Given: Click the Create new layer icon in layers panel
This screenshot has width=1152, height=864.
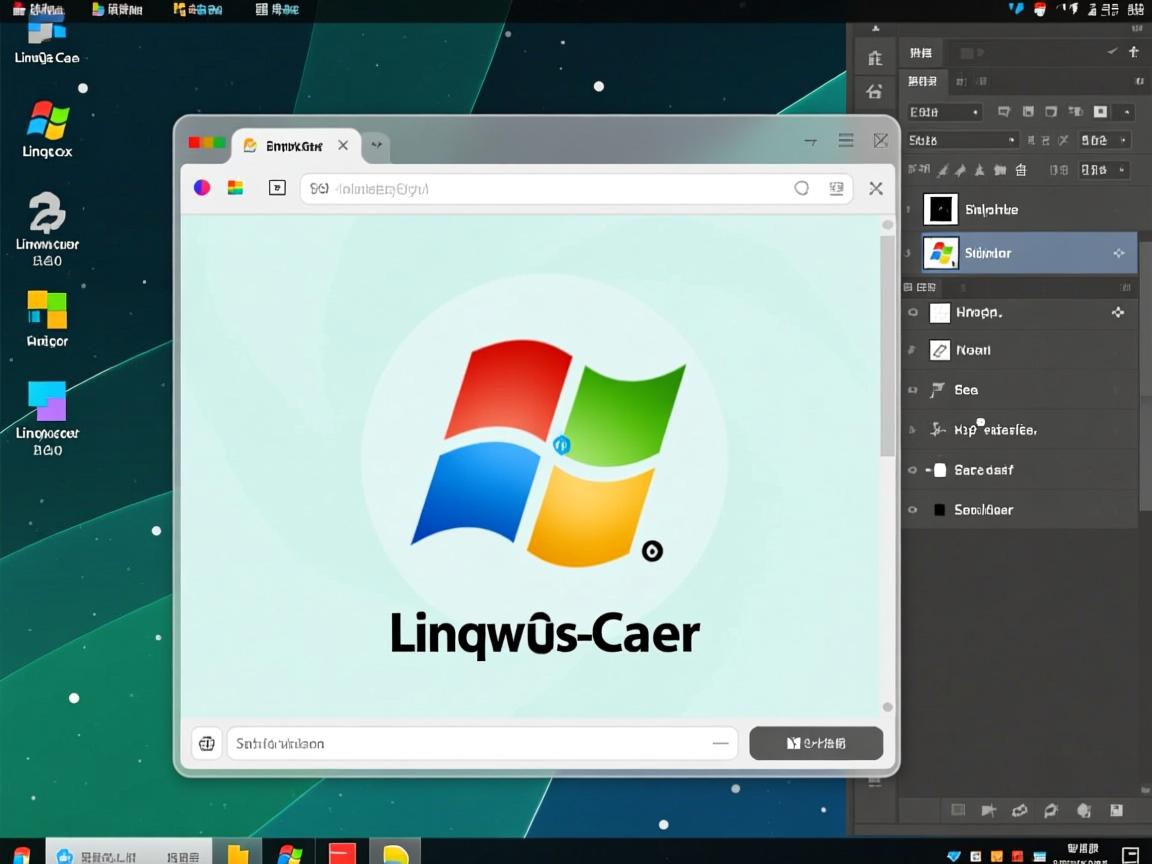Looking at the screenshot, I should pos(1115,811).
